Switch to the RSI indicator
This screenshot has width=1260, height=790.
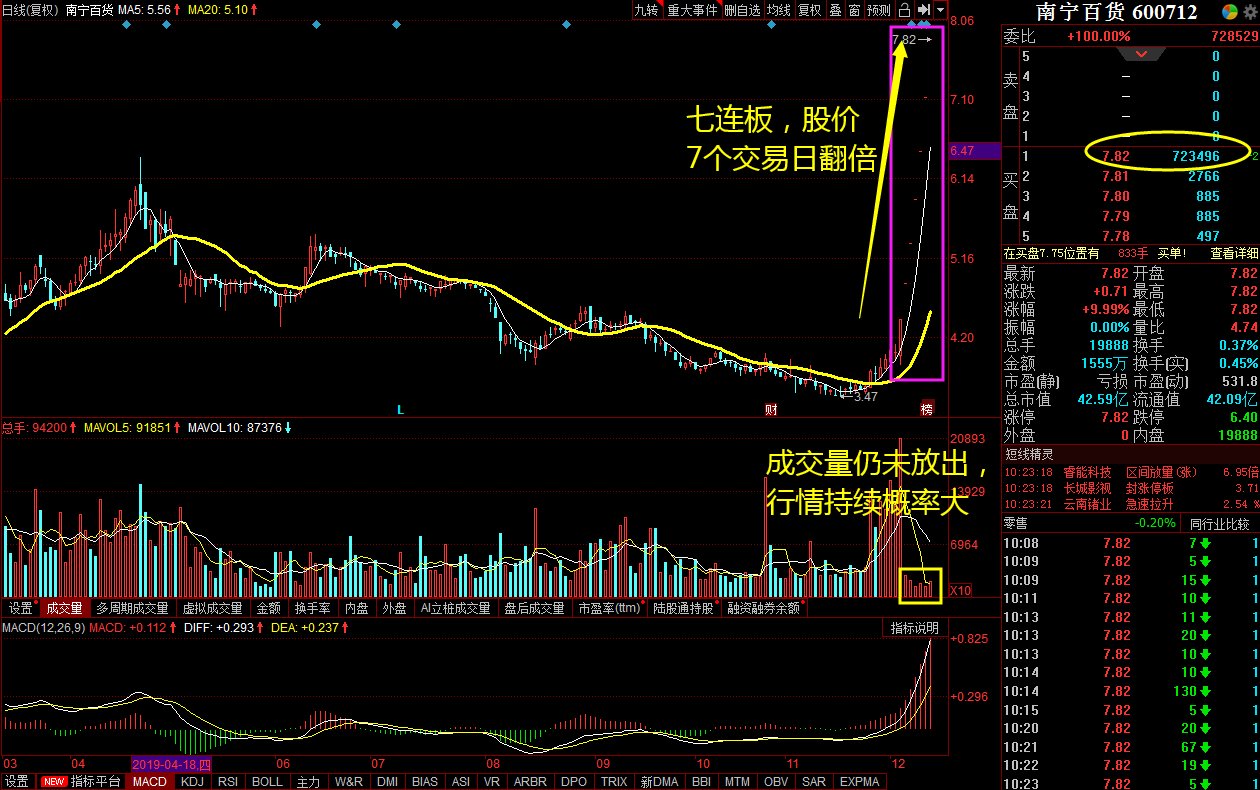coord(228,781)
